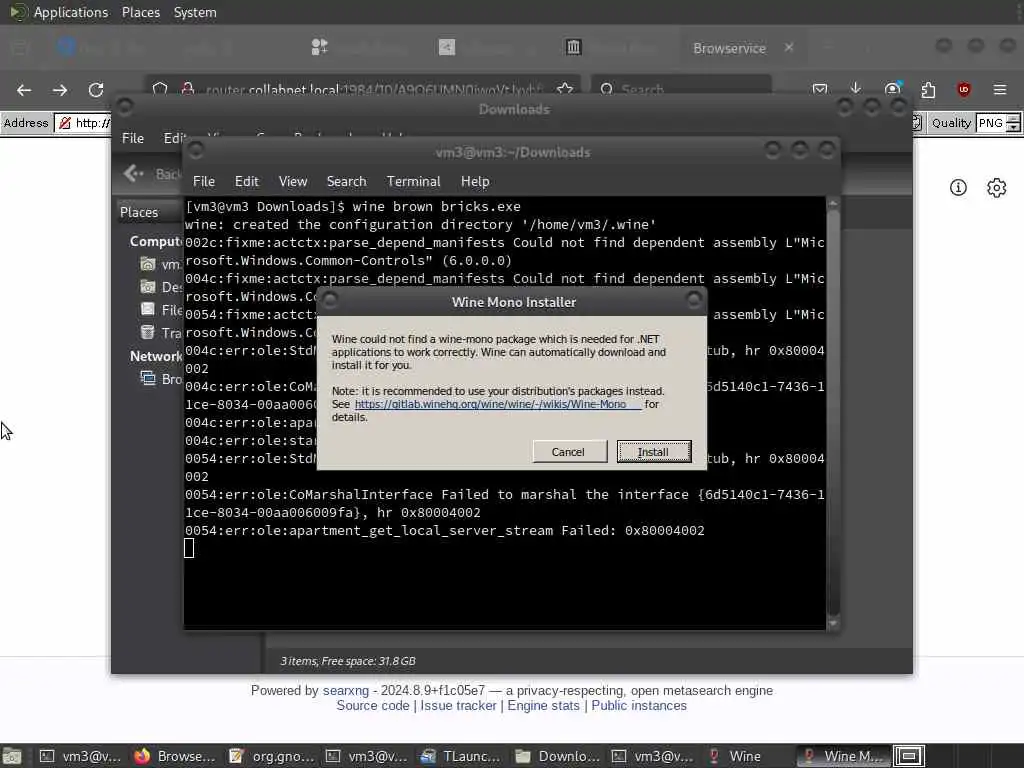The image size is (1024, 768).
Task: Open the Engine stats link
Action: pyautogui.click(x=543, y=706)
